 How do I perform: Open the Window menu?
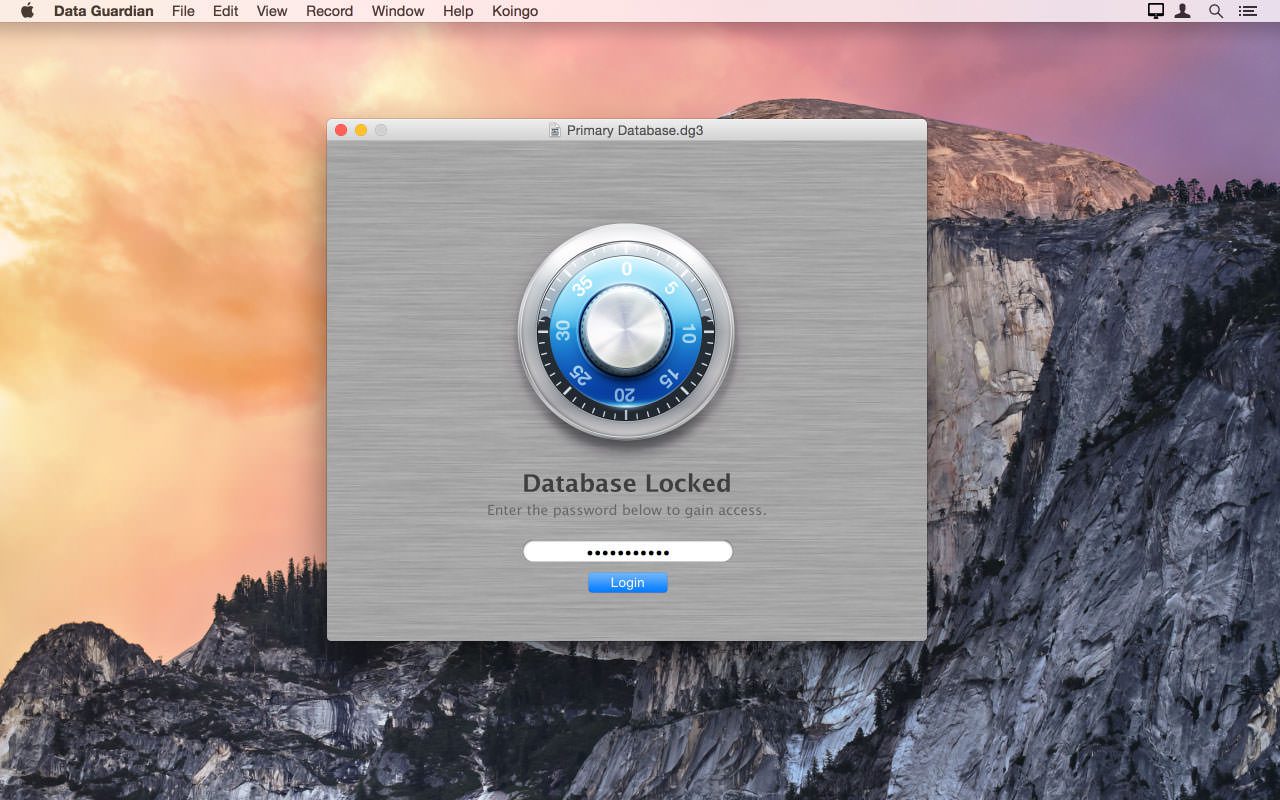[397, 11]
